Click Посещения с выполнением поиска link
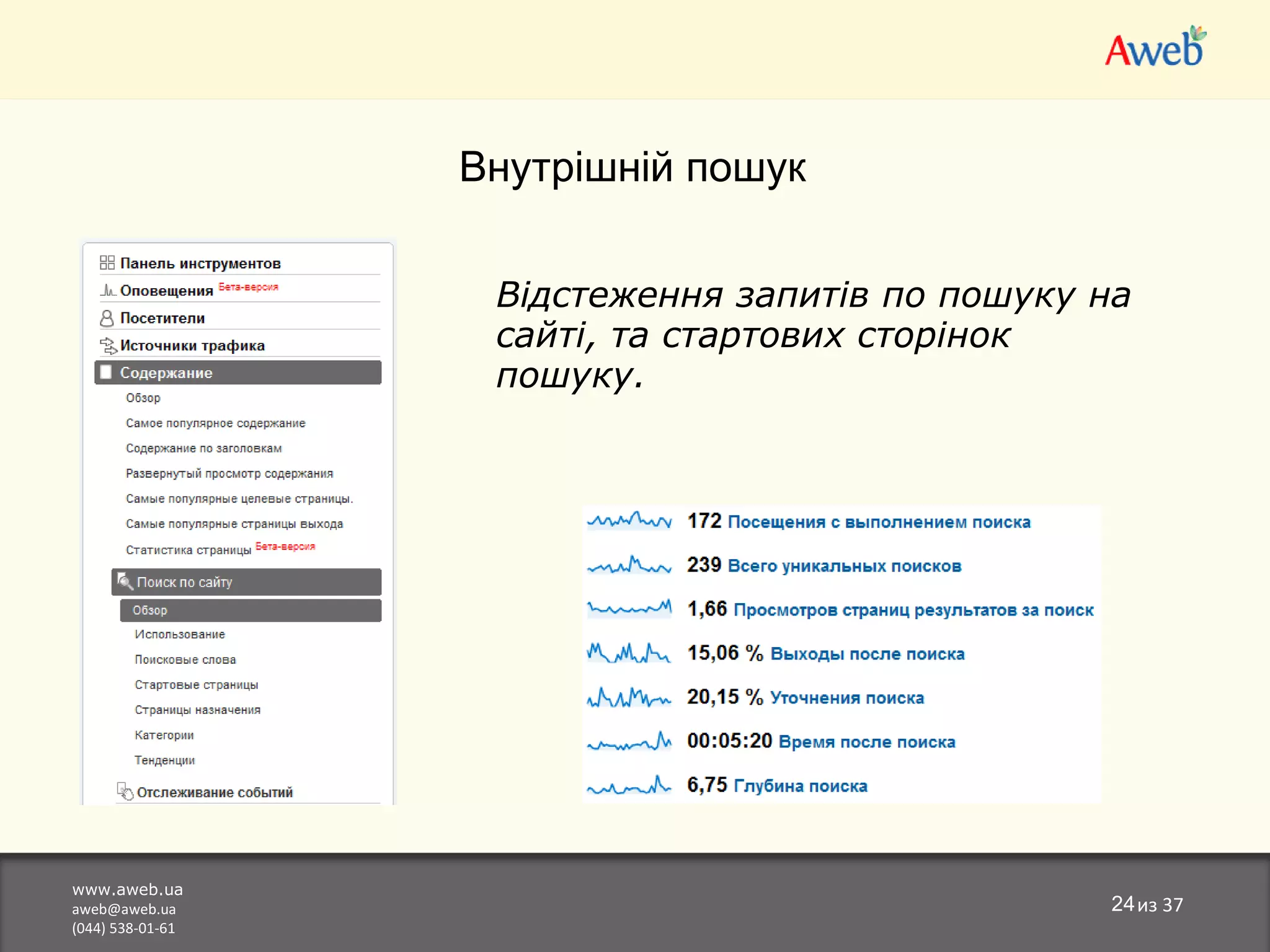1270x952 pixels. pyautogui.click(x=879, y=522)
